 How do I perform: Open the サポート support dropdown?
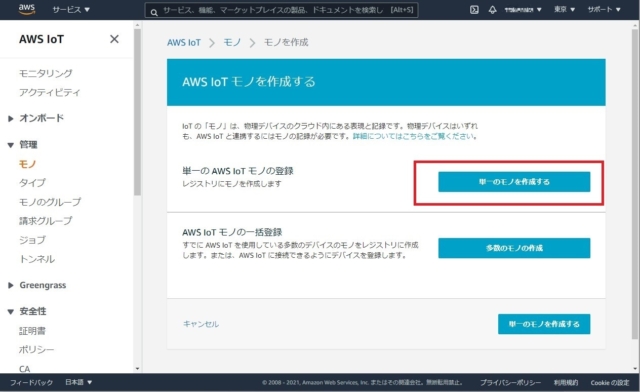pyautogui.click(x=604, y=9)
